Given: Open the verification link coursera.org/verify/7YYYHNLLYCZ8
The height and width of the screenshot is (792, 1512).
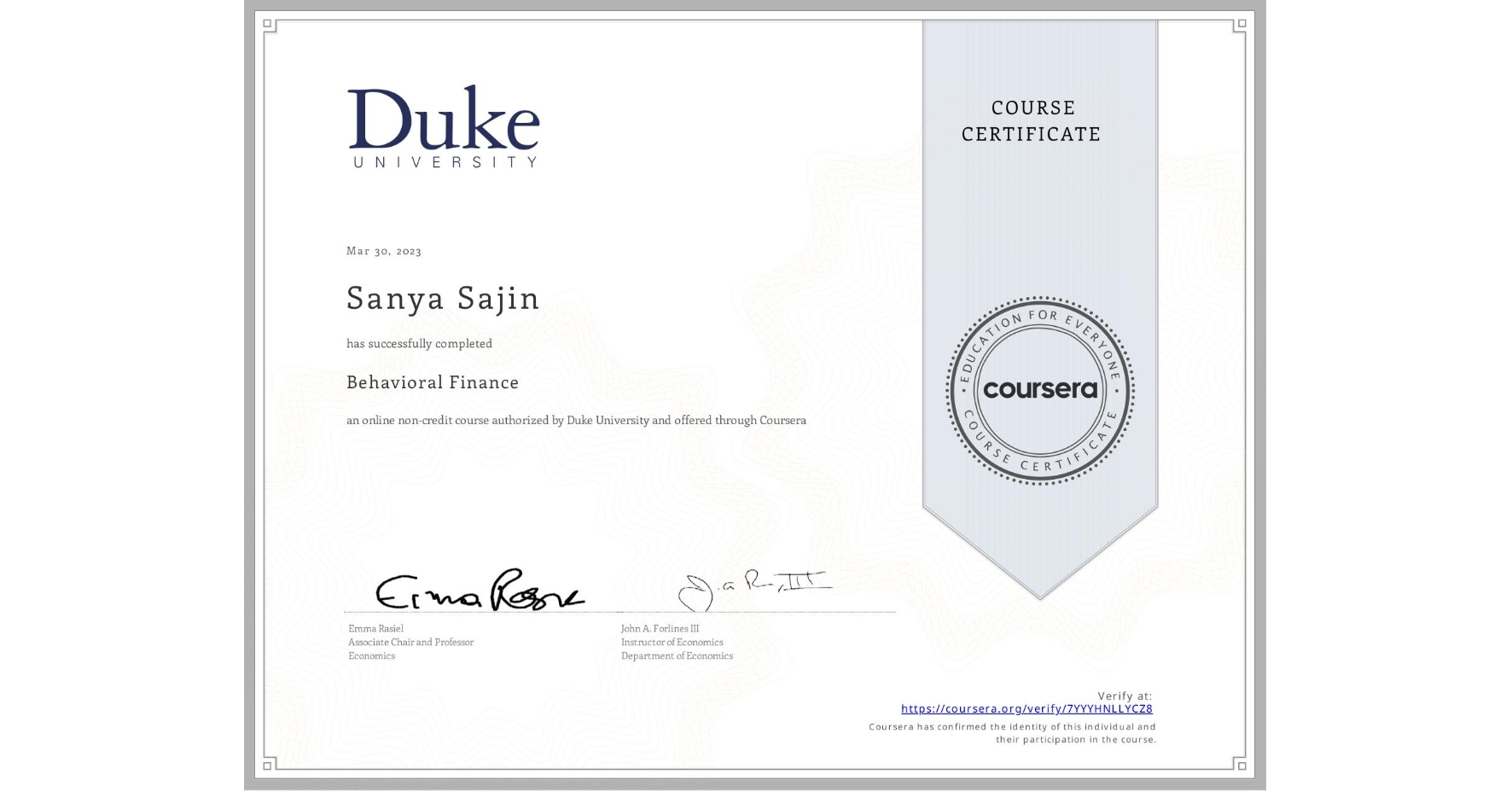Looking at the screenshot, I should coord(1026,708).
